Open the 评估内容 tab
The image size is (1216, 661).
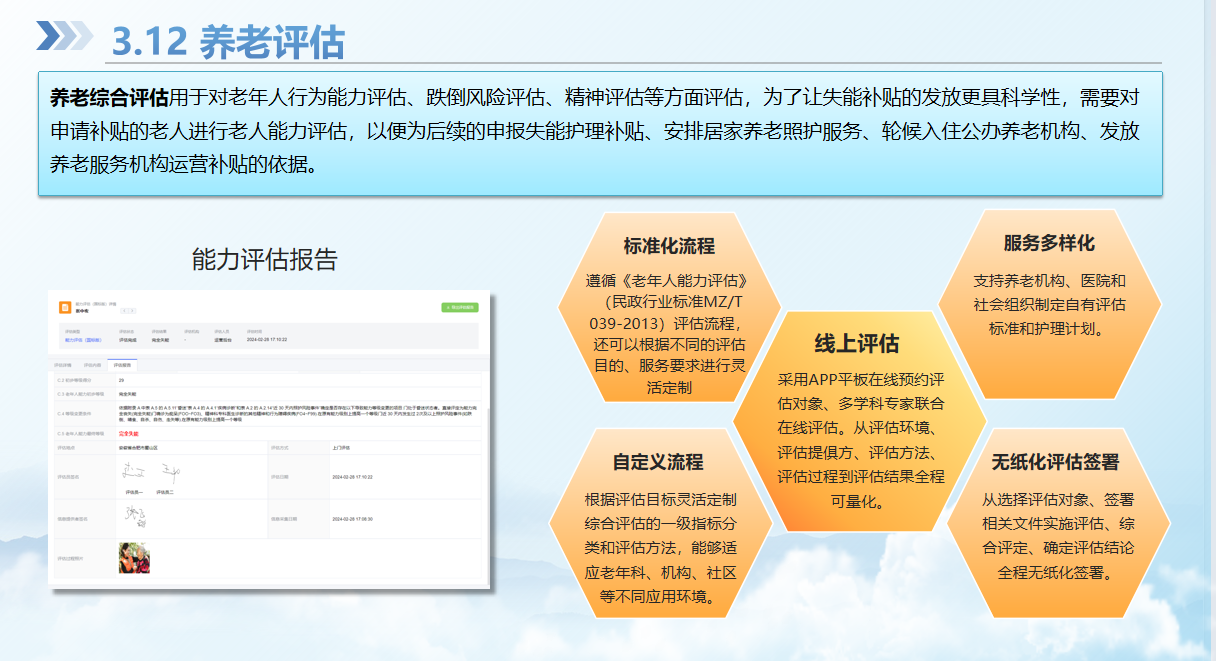coord(91,363)
